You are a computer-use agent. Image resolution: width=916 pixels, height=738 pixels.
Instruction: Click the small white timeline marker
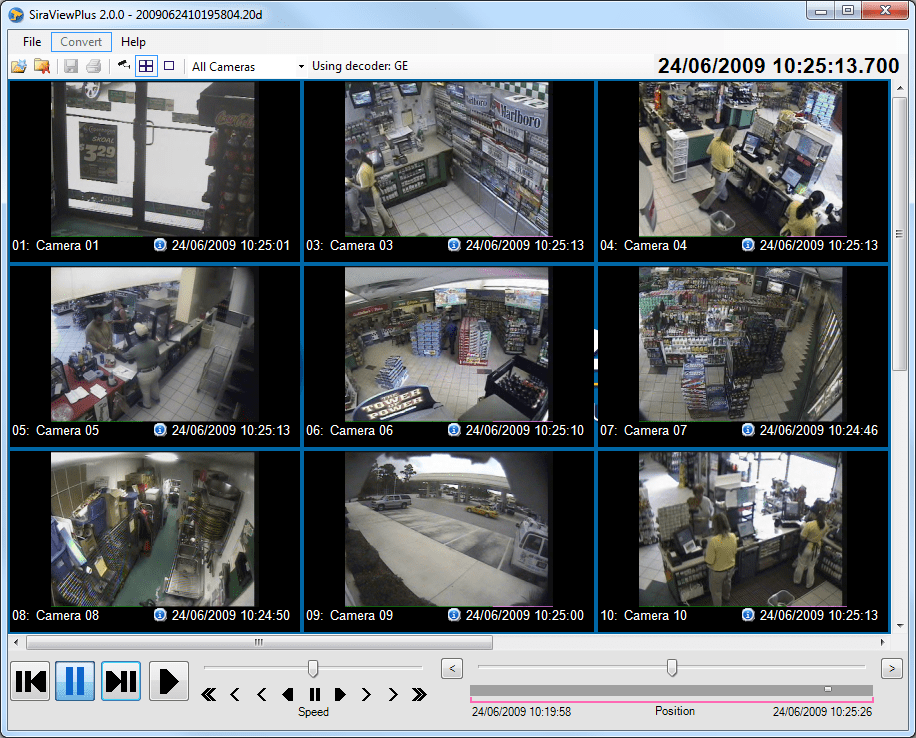[x=828, y=690]
